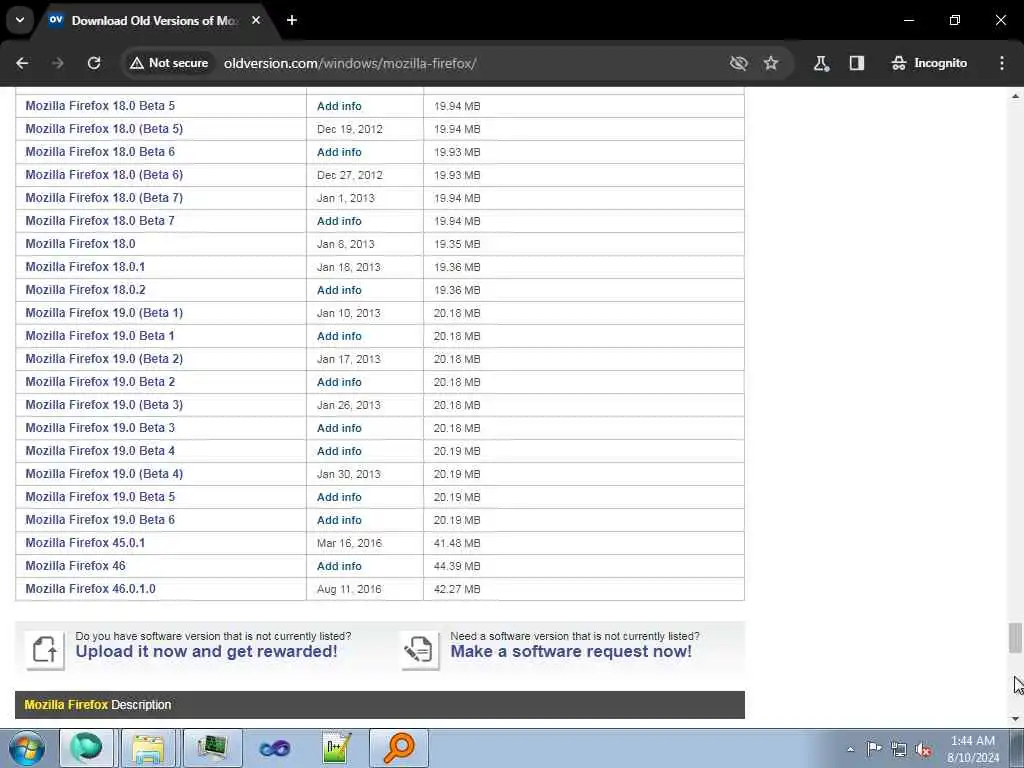This screenshot has width=1024, height=768.
Task: Open Mozilla Firefox 45.0.1 link
Action: click(x=85, y=543)
